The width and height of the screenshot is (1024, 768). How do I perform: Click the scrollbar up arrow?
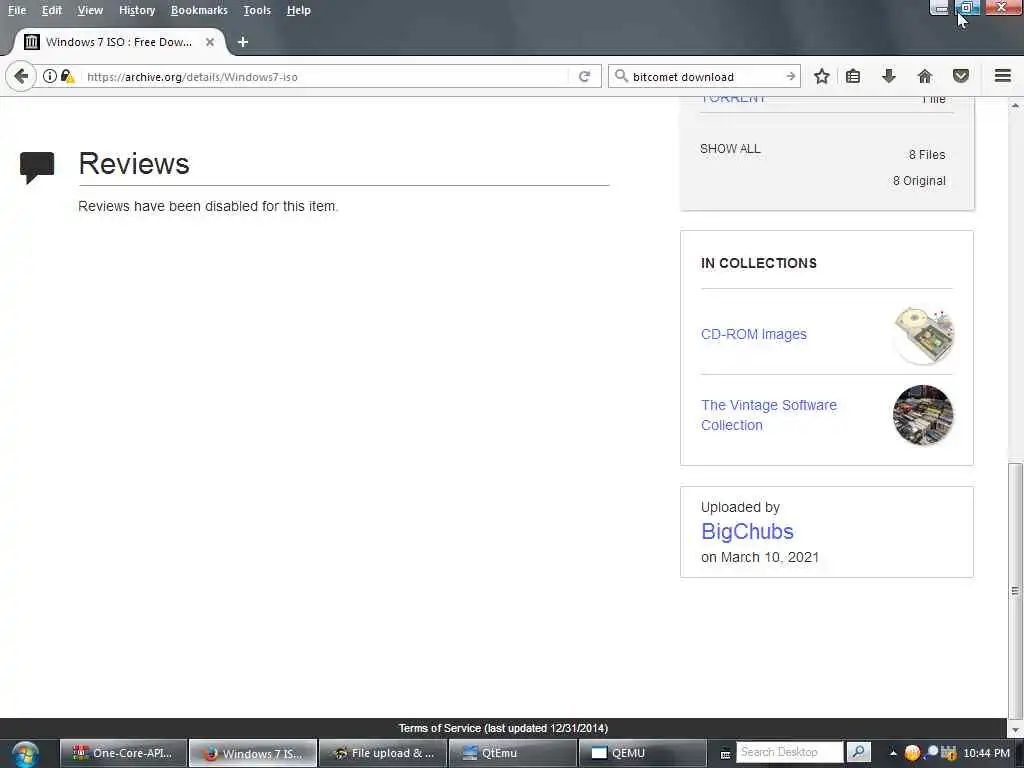(x=1015, y=104)
